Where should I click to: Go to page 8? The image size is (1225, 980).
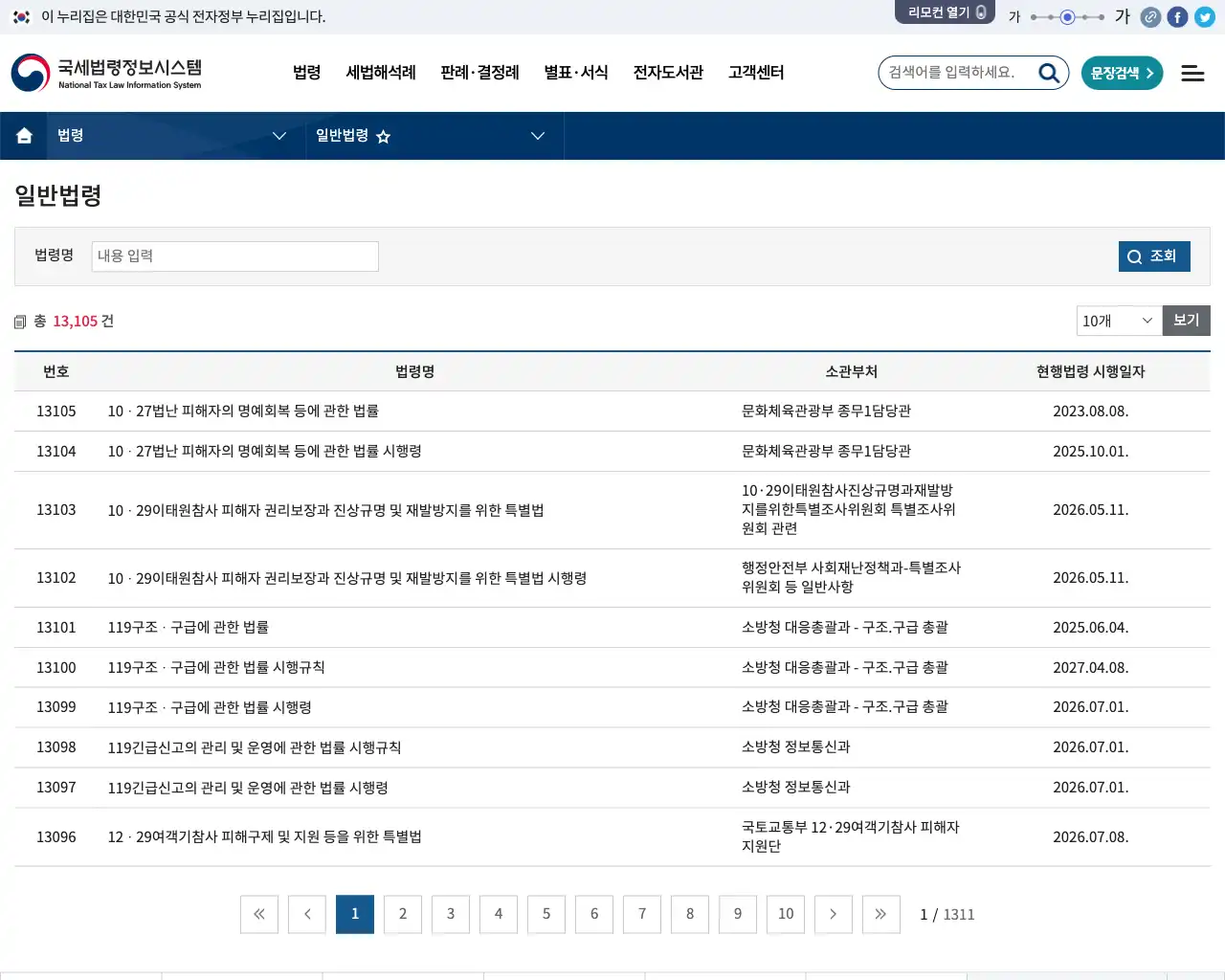click(690, 914)
